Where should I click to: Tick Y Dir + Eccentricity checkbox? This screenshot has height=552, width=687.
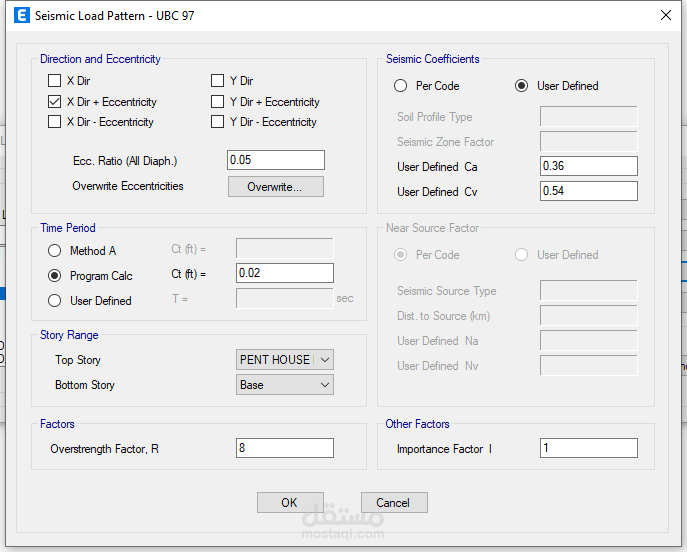coord(218,102)
